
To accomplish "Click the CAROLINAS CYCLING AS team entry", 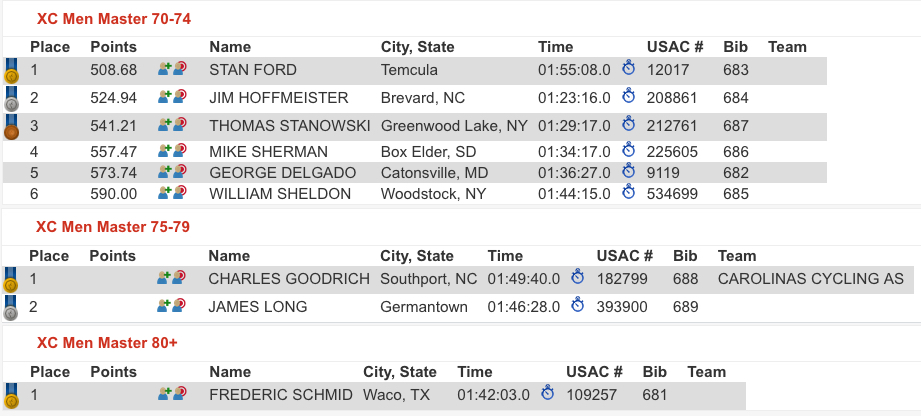I will coord(810,279).
